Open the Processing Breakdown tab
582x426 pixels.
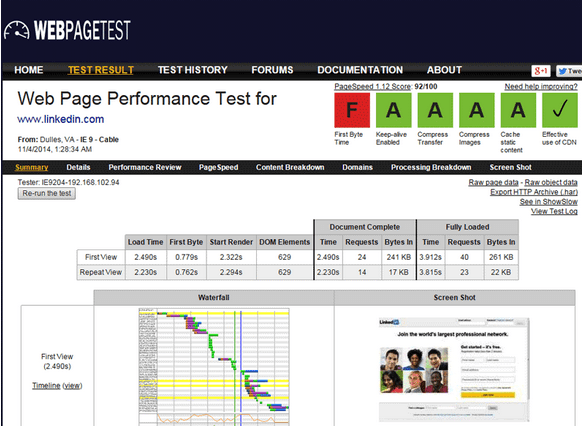pos(431,167)
